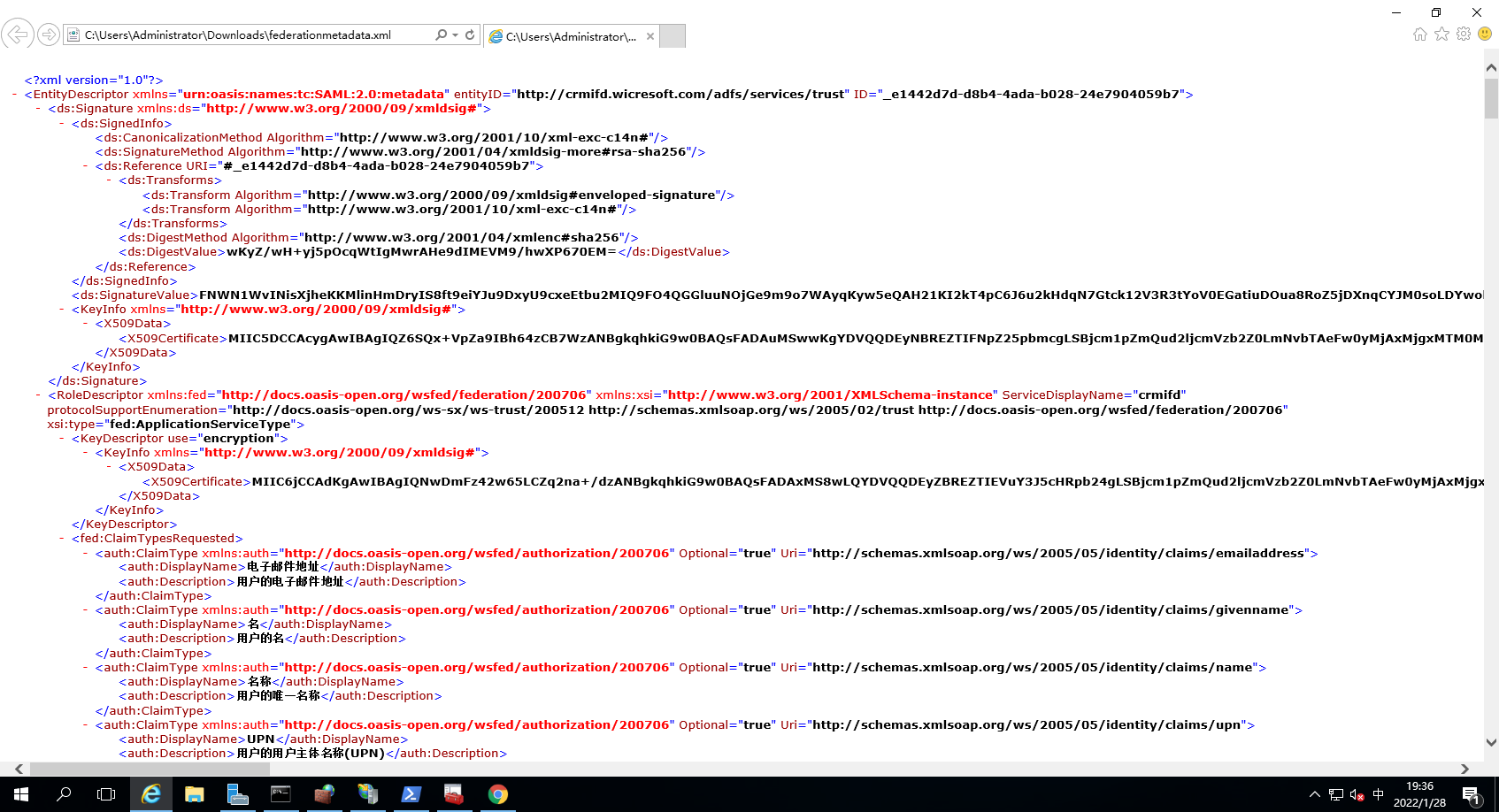Click the vertical scrollbar down arrow

pyautogui.click(x=1491, y=743)
